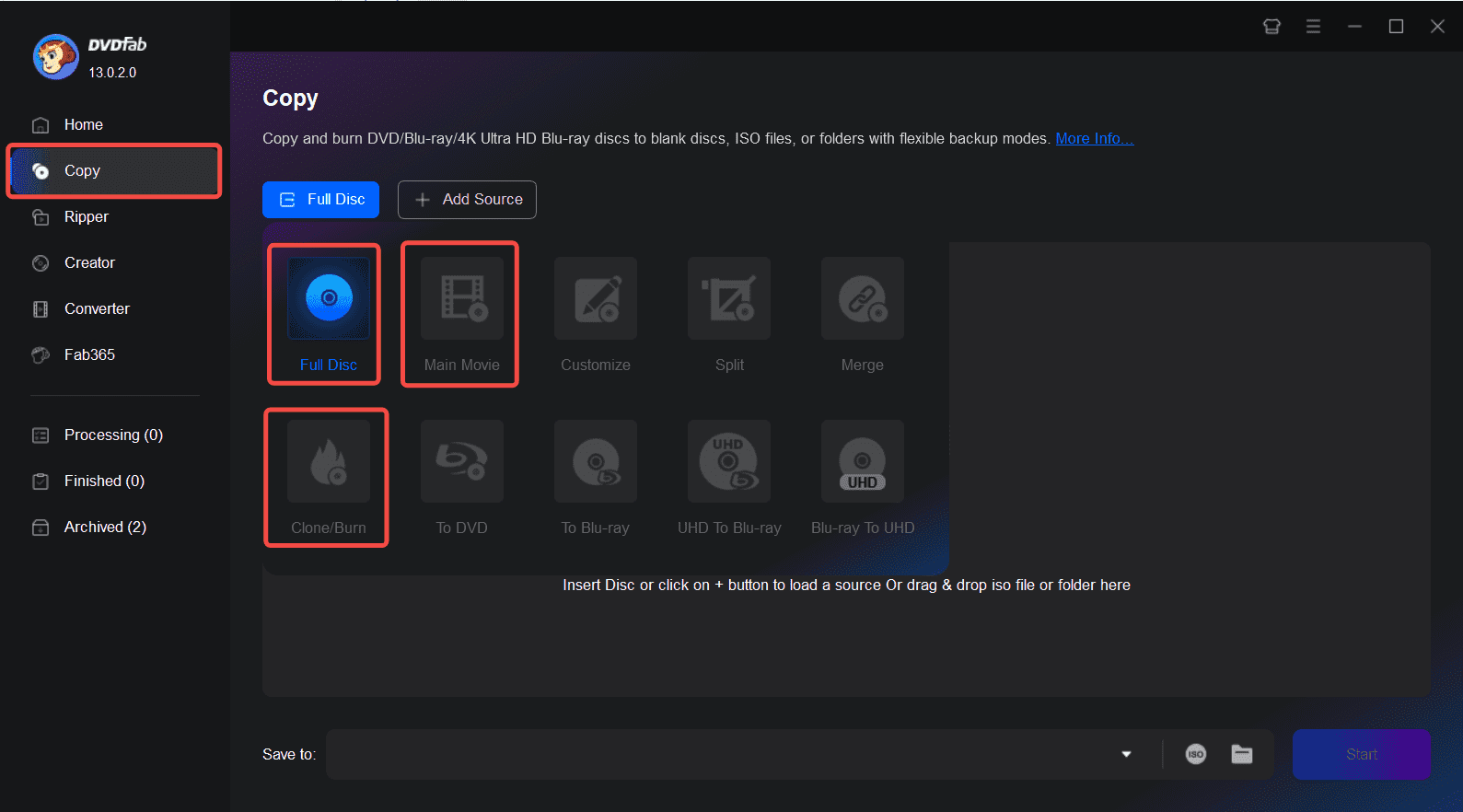Select the Customize copy mode
Image resolution: width=1463 pixels, height=812 pixels.
[596, 298]
